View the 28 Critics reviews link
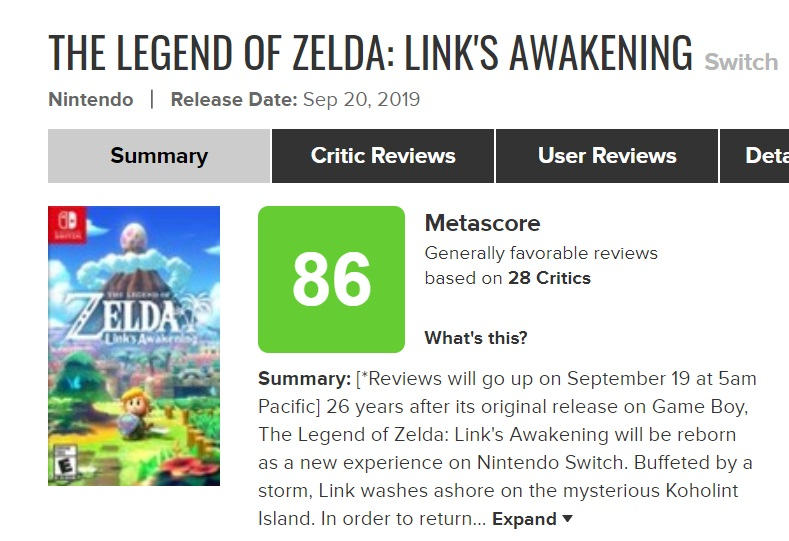Screen dimensions: 789x541 549,278
